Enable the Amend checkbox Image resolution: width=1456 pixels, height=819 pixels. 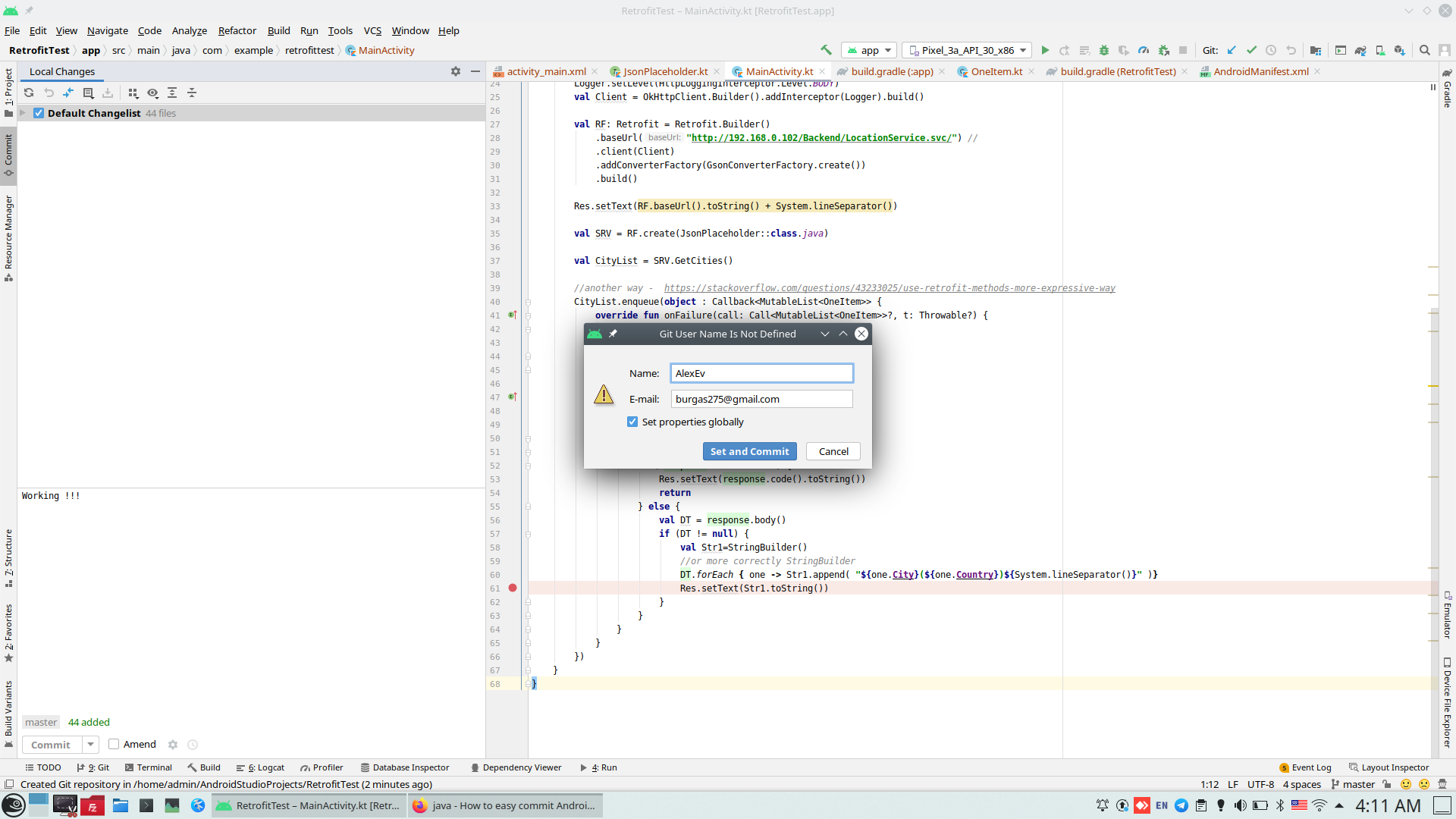click(114, 745)
